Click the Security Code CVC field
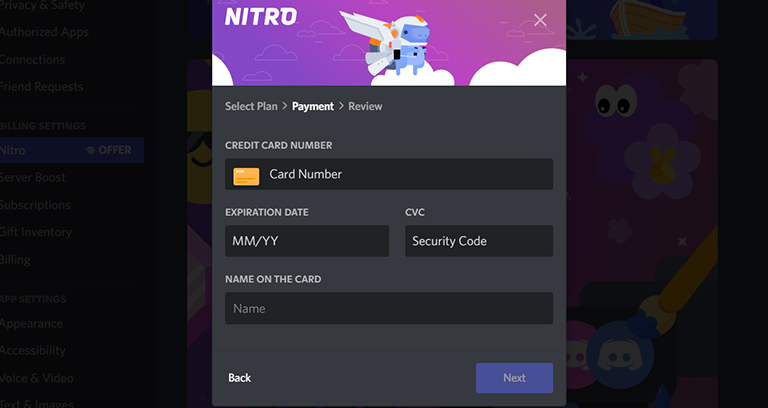 point(479,241)
